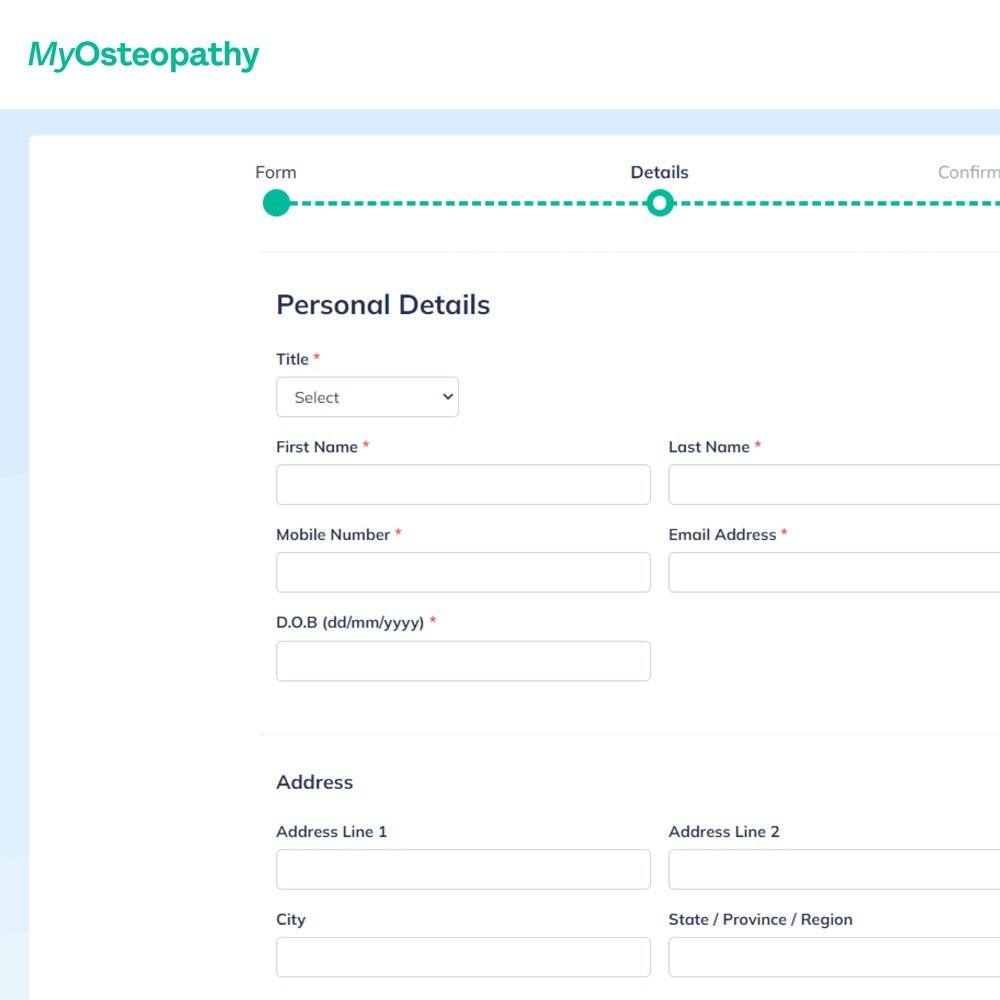Focus the Last Name input field
The width and height of the screenshot is (1000, 1000).
834,485
